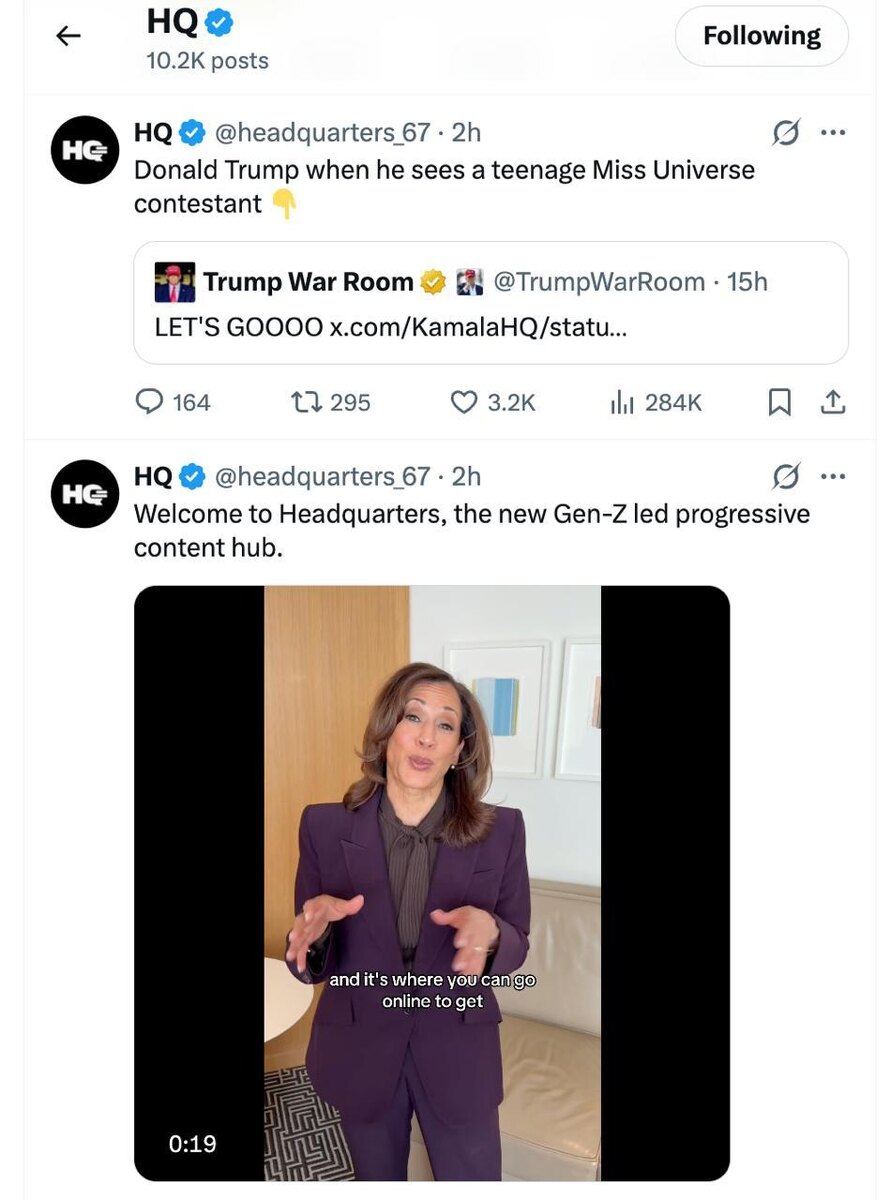Expand more options on second post
Screen dimensions: 891x1200
pyautogui.click(x=833, y=477)
